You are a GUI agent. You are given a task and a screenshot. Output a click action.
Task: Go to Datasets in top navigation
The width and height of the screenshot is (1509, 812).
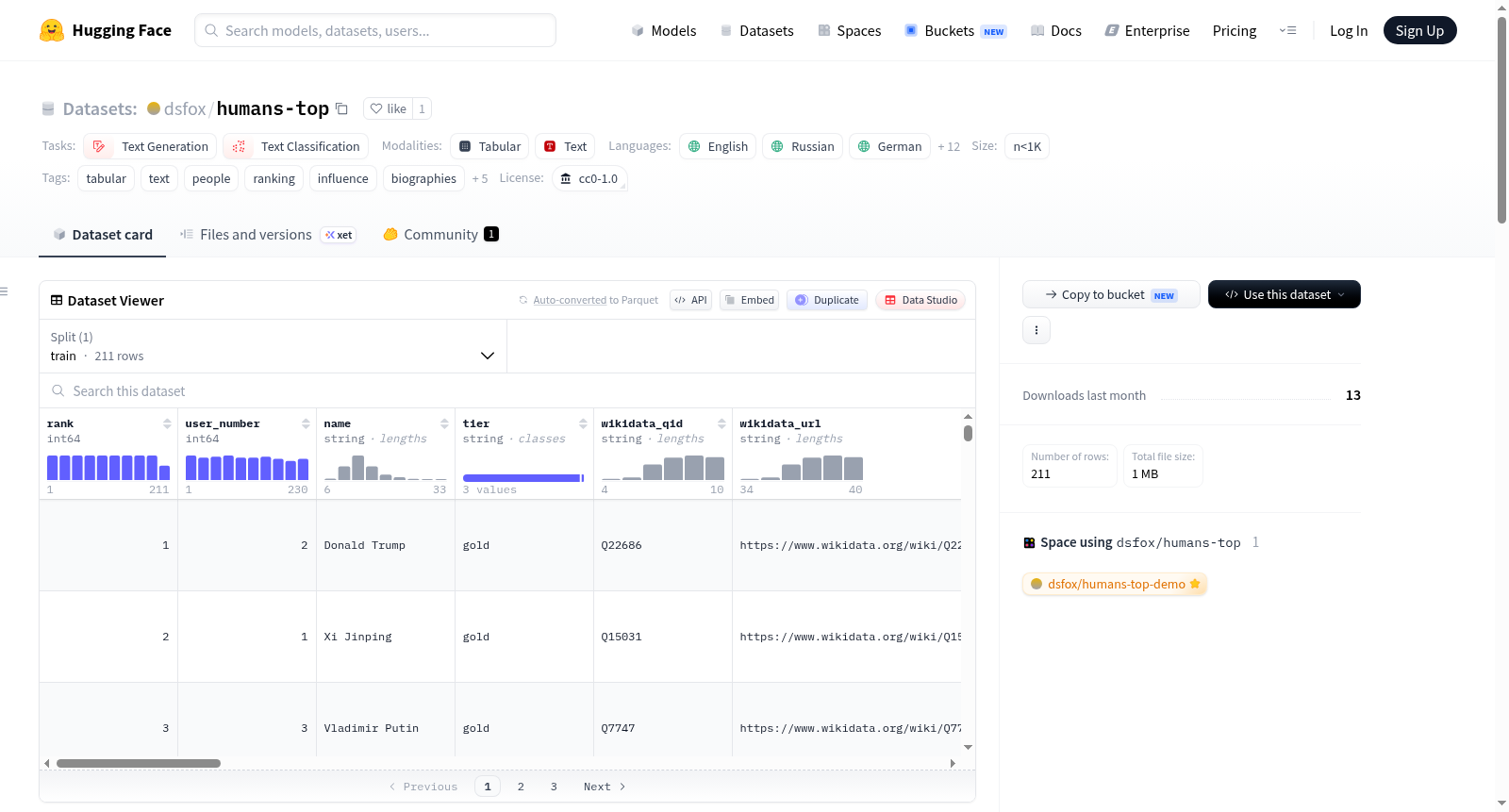[x=757, y=31]
